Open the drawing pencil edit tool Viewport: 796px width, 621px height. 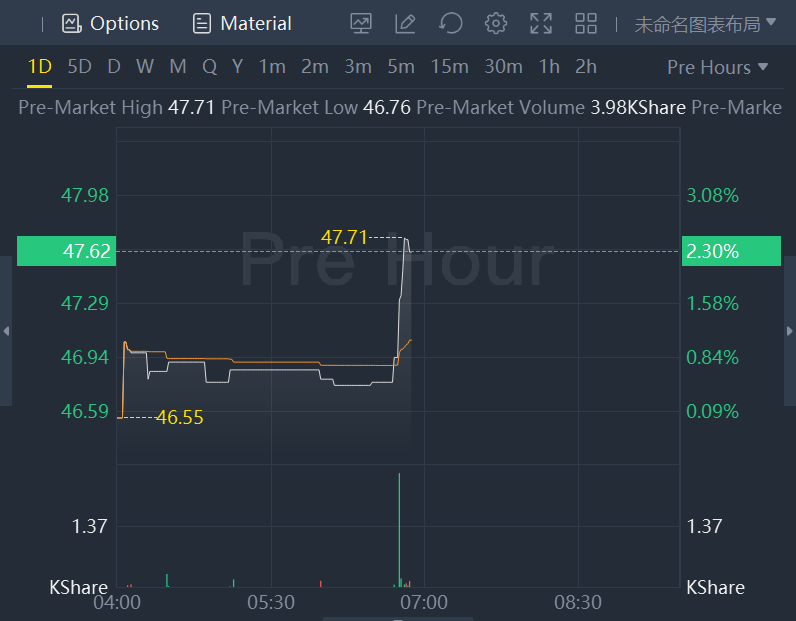click(x=405, y=23)
